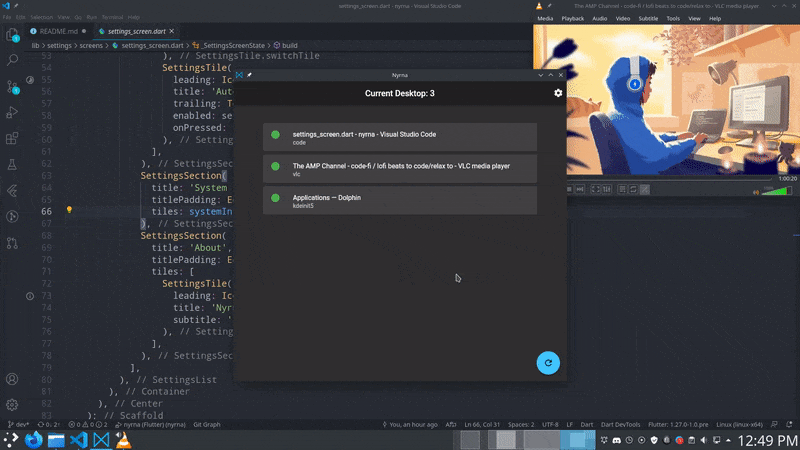The height and width of the screenshot is (450, 800).
Task: Select Dart language mode in status bar
Action: tap(587, 424)
